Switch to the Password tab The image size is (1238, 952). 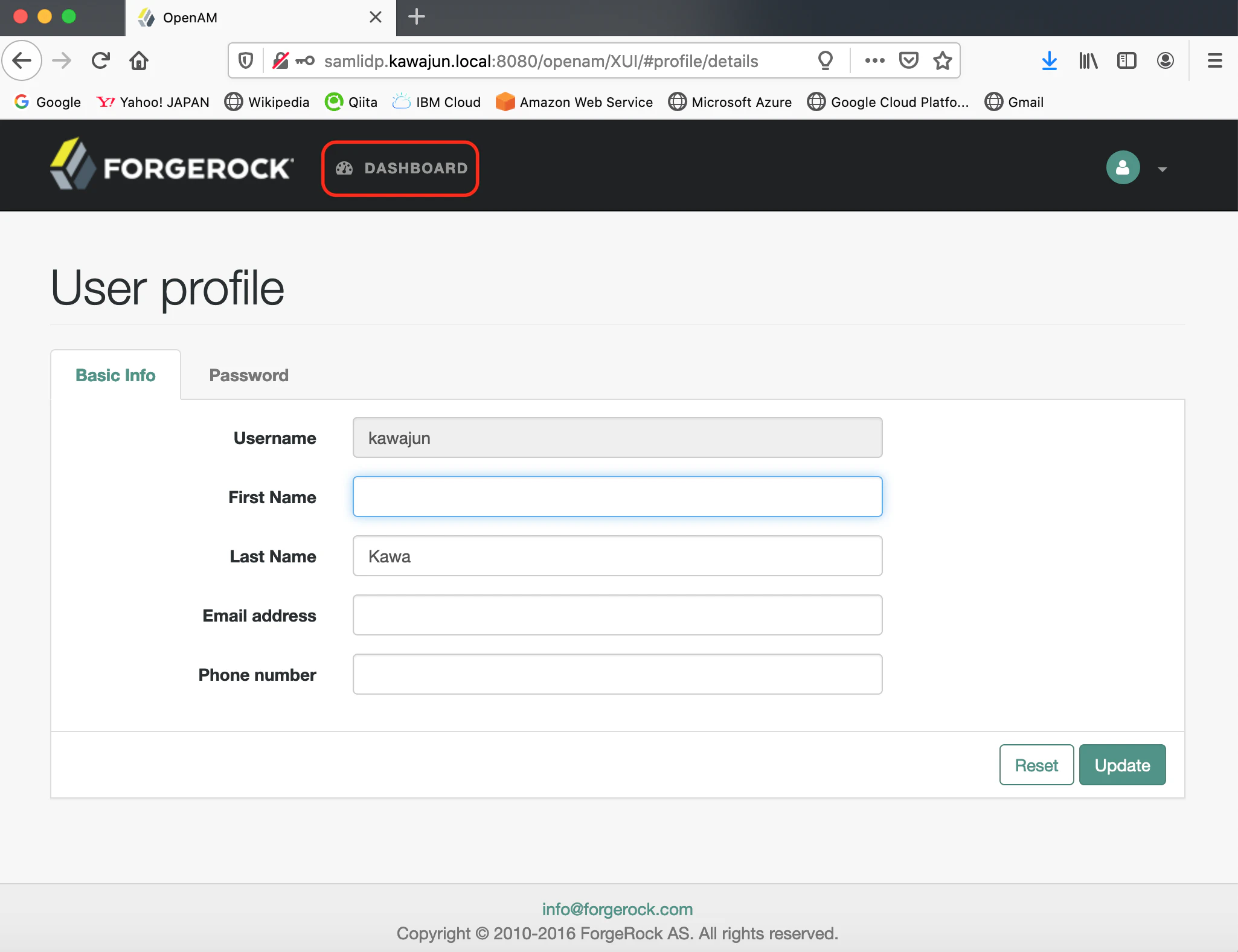[249, 375]
